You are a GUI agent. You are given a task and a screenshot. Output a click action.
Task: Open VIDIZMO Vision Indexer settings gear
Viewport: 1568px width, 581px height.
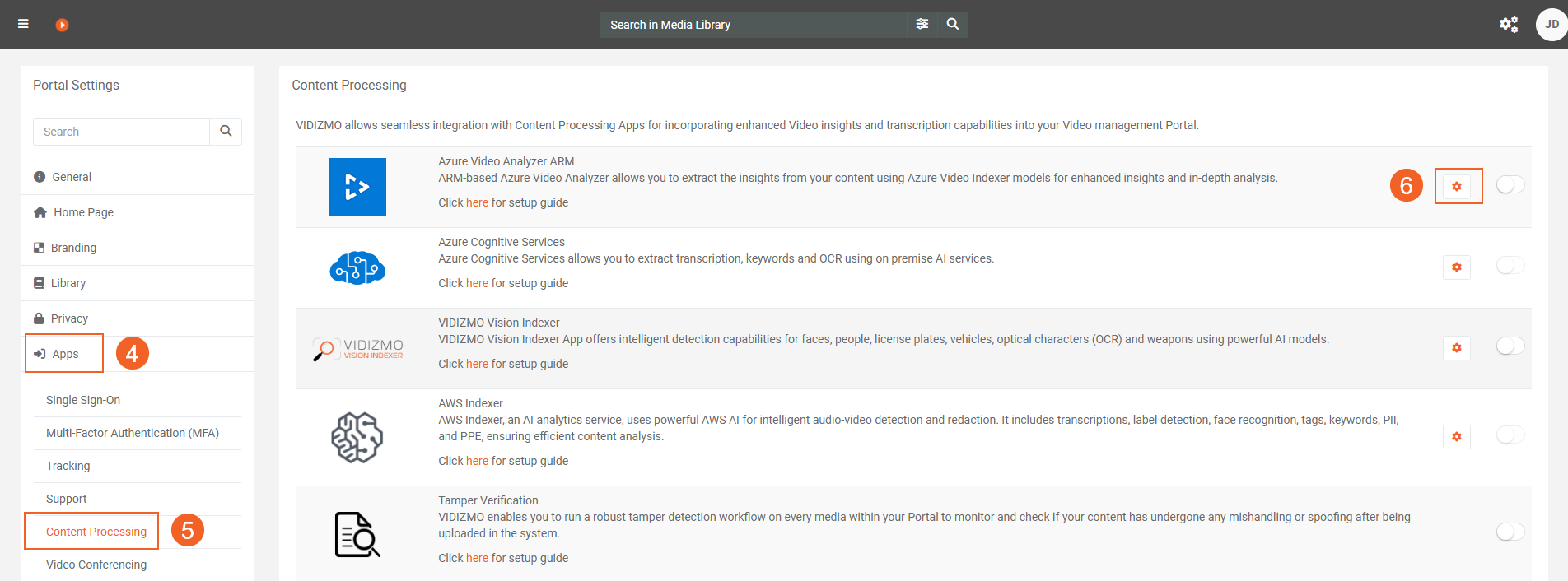coord(1456,348)
